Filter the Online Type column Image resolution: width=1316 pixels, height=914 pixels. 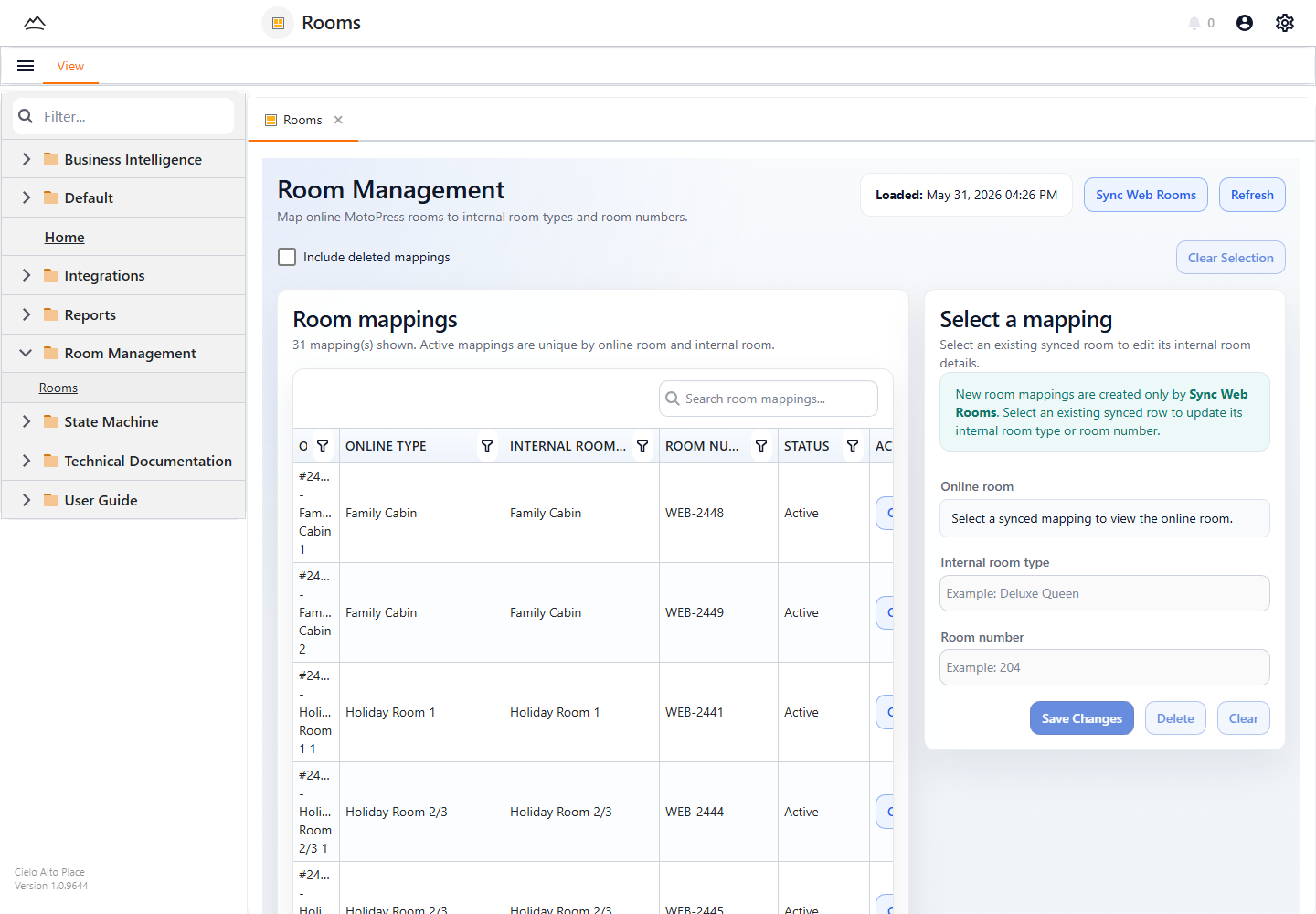(x=487, y=446)
